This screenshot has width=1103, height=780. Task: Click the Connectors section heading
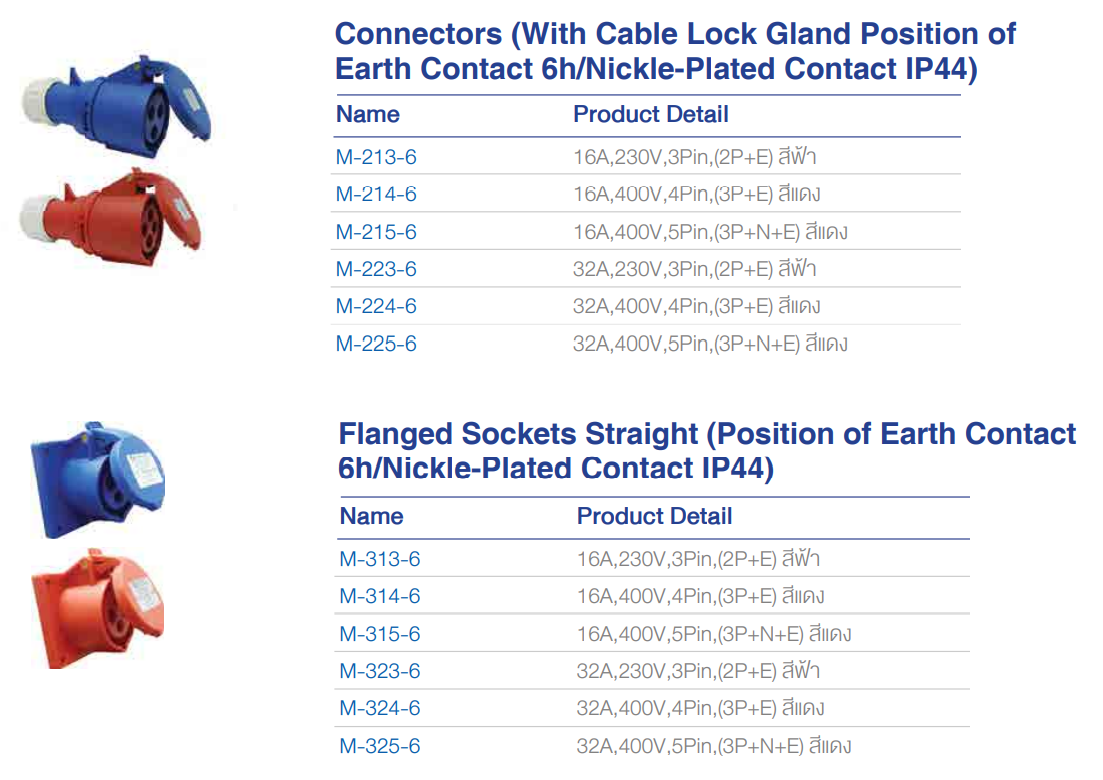(675, 51)
